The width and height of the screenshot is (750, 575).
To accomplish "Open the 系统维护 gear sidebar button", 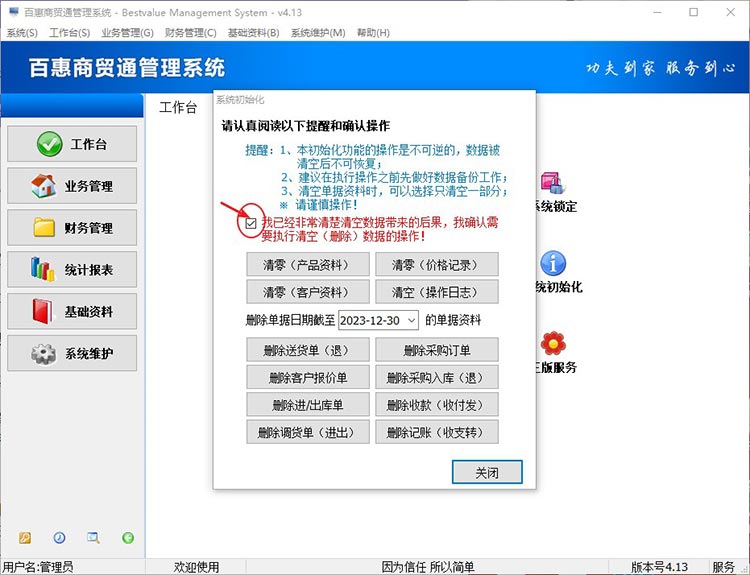I will point(72,353).
